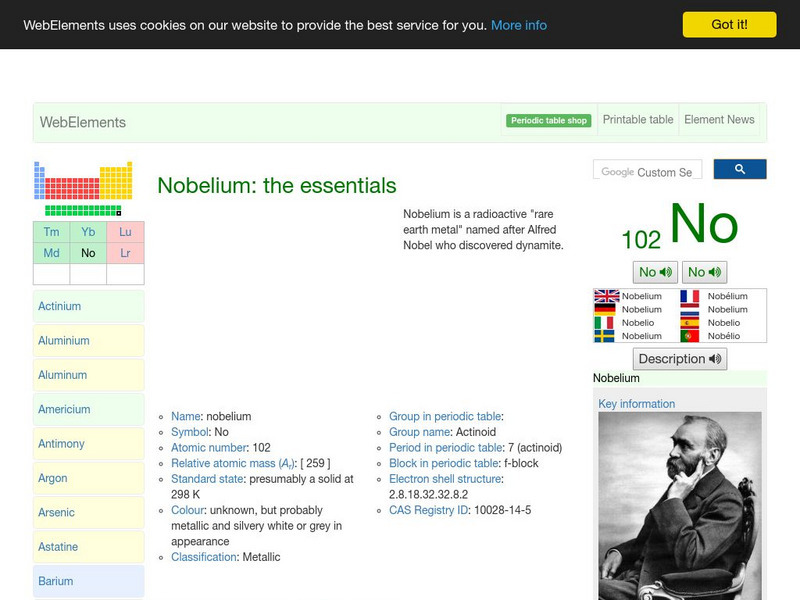The height and width of the screenshot is (600, 800).
Task: Click the Spanish flag icon
Action: (x=690, y=322)
